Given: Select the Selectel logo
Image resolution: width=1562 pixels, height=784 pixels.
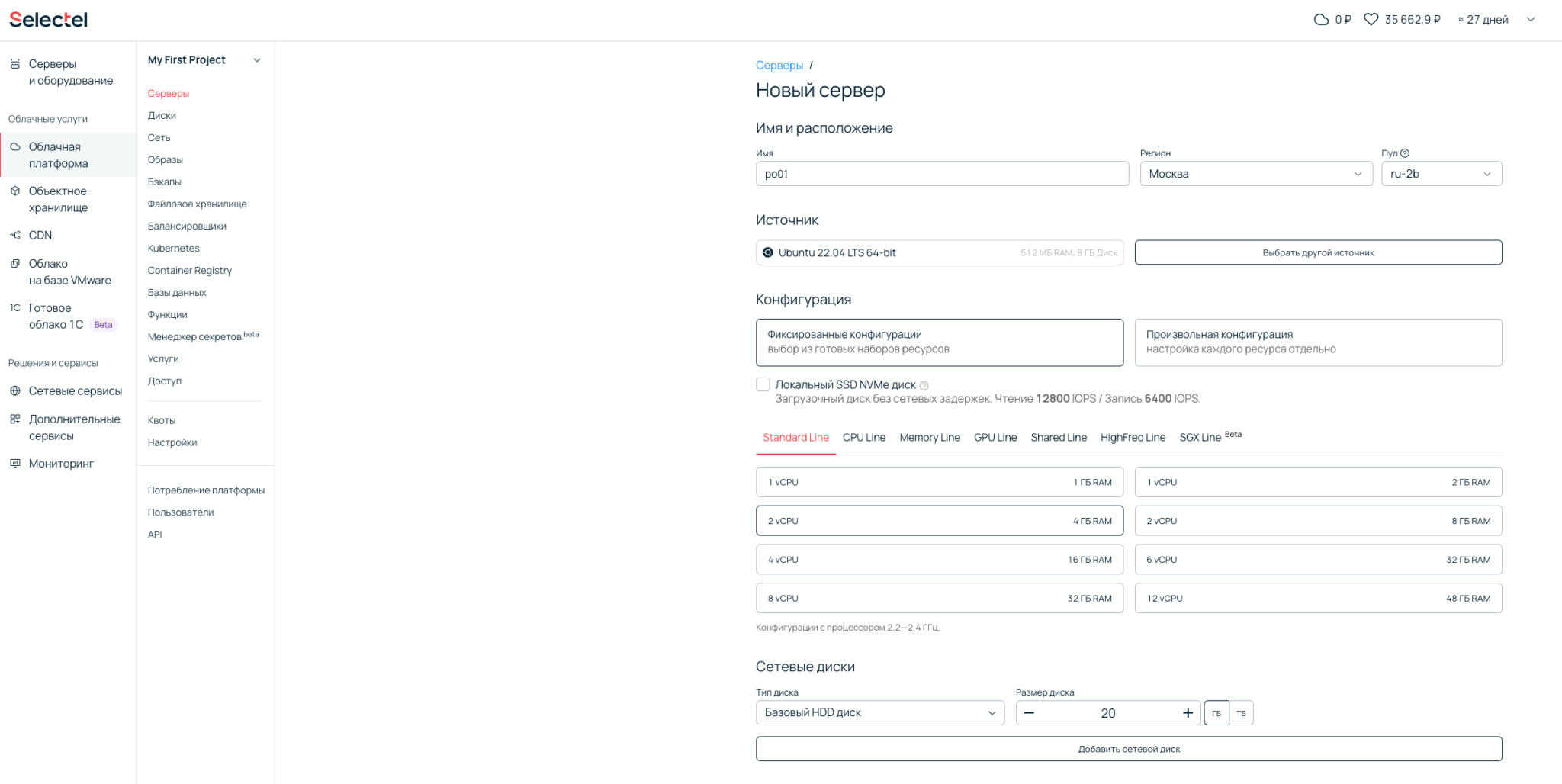Looking at the screenshot, I should [48, 19].
